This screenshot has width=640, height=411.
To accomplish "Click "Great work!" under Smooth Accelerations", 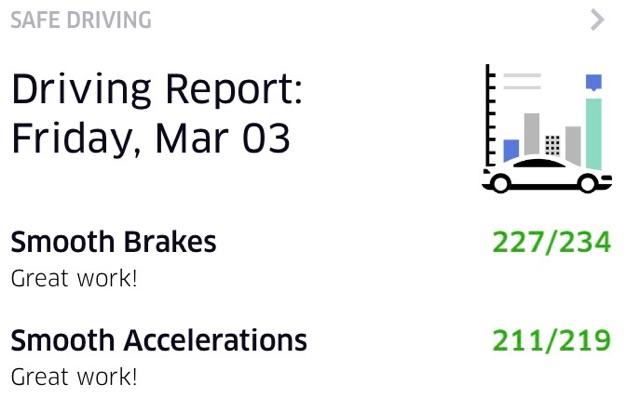I will coord(73,377).
